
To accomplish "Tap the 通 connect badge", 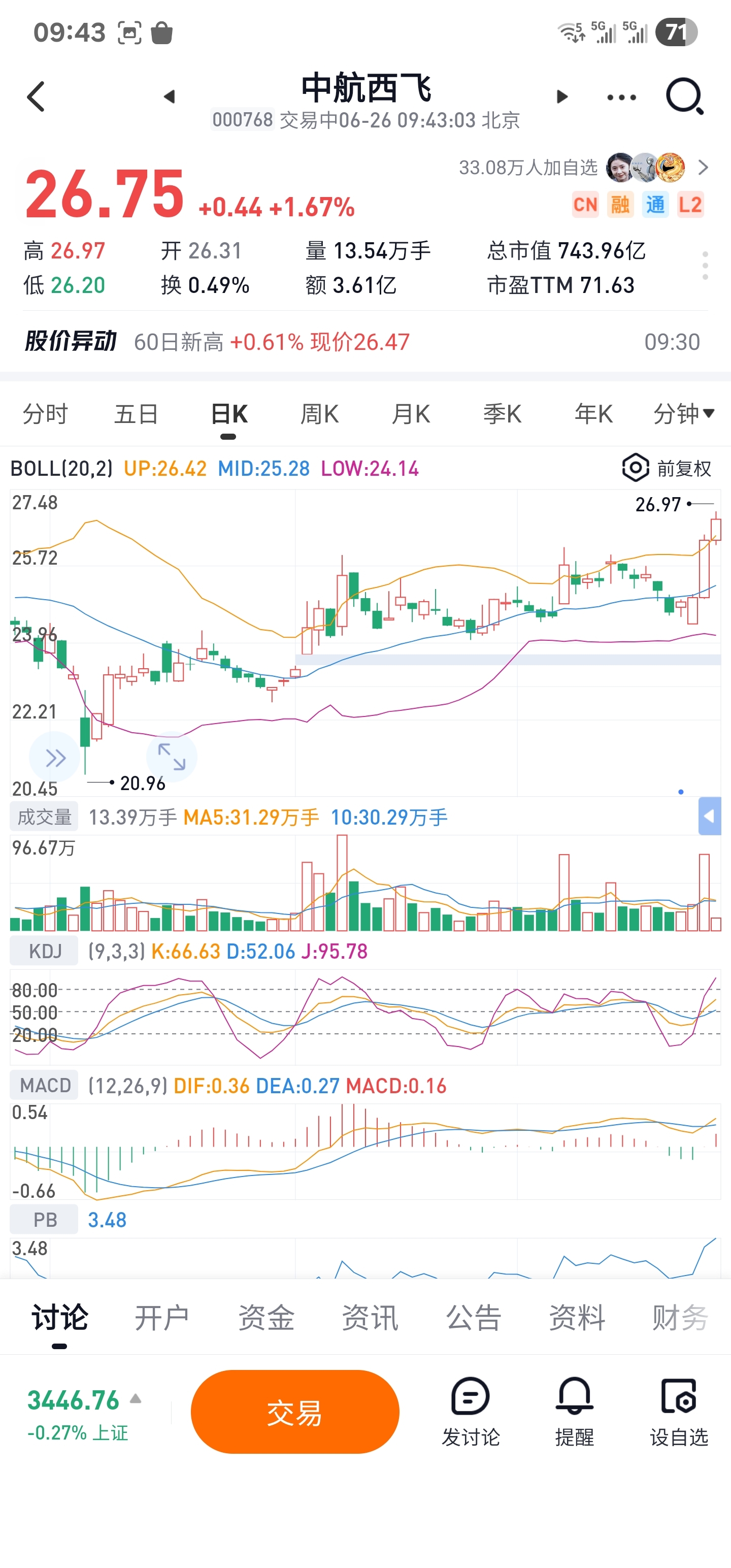I will [x=655, y=205].
